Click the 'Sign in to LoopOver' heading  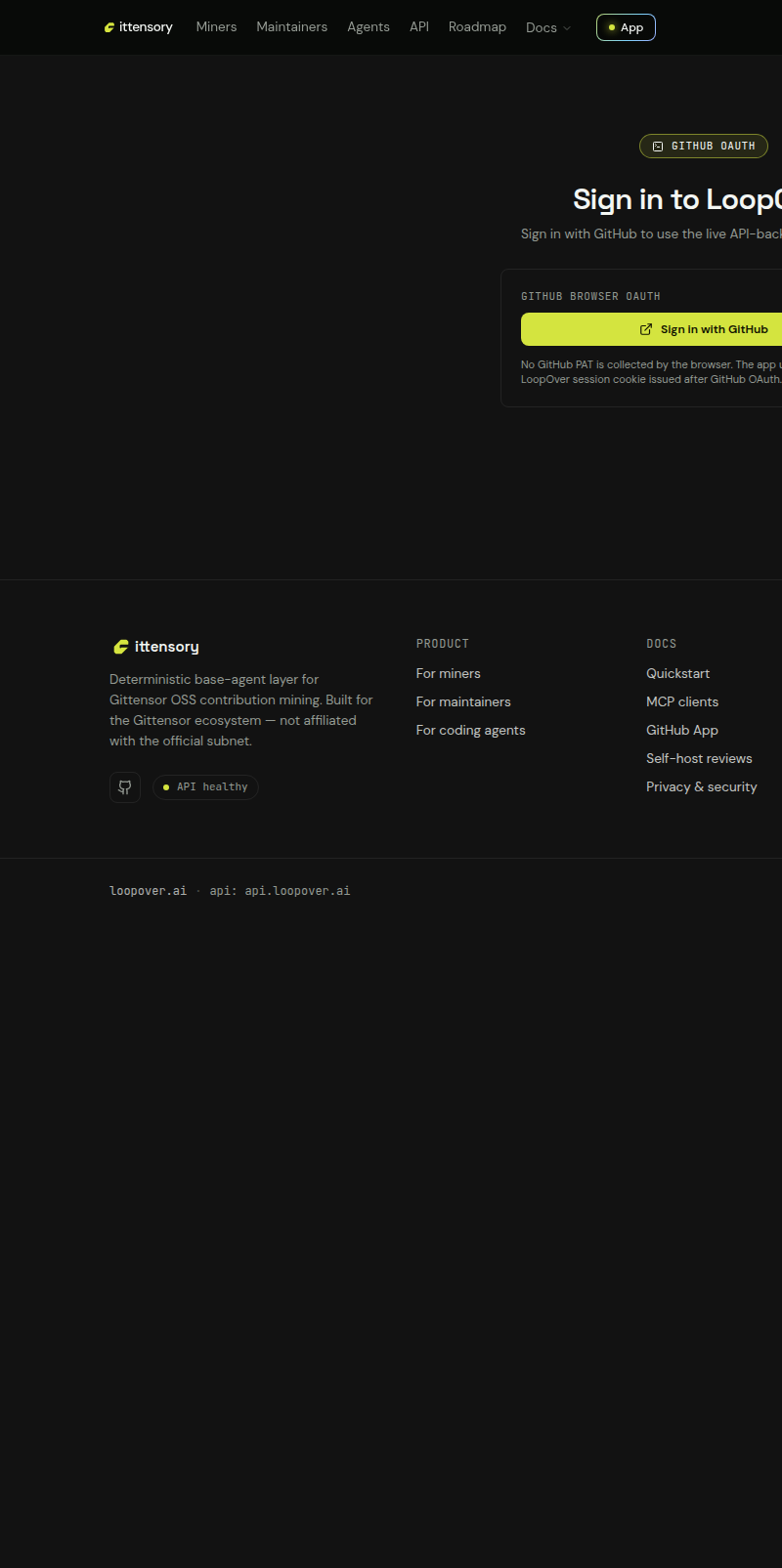click(x=677, y=199)
